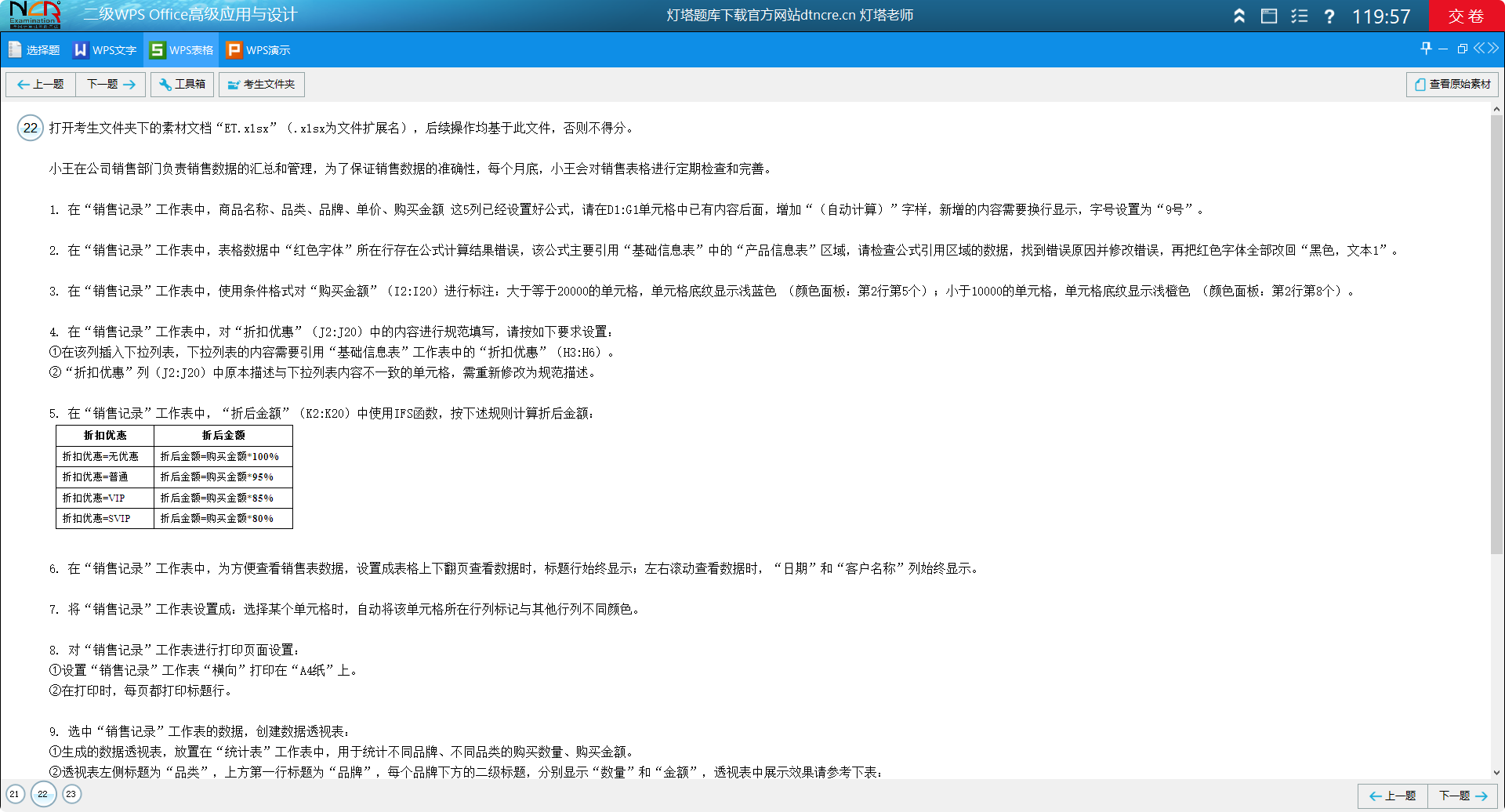The image size is (1505, 812).
Task: Click the restore panel icon on blue bar
Action: (x=1463, y=49)
